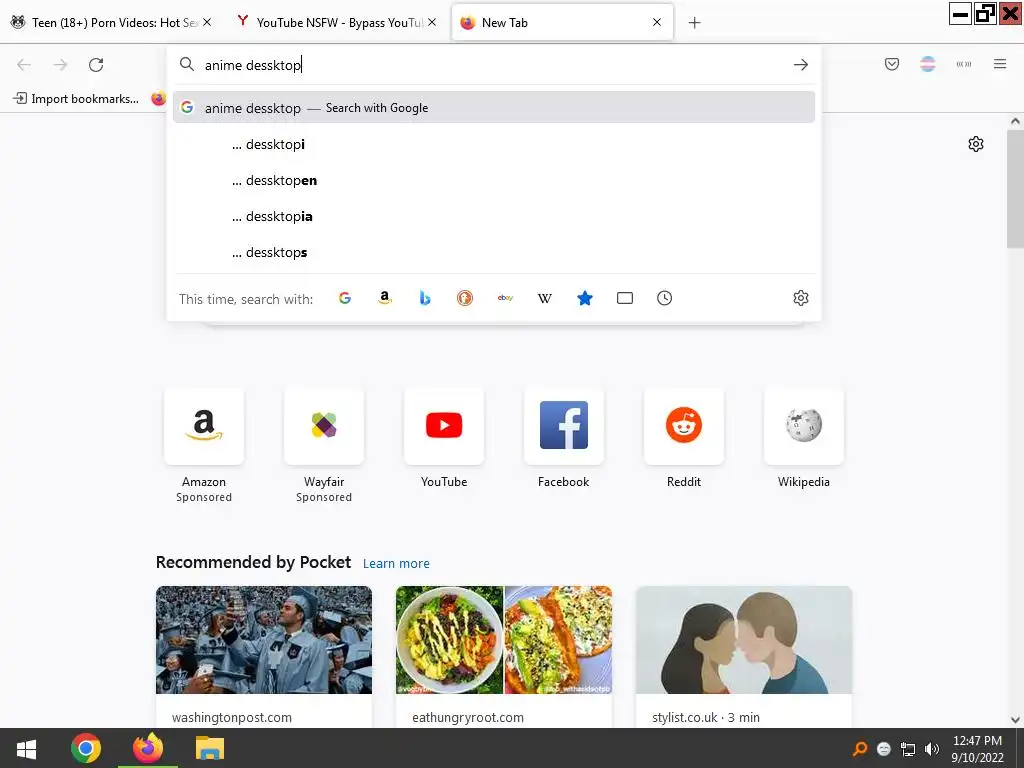The height and width of the screenshot is (768, 1024).
Task: Open the application hamburger menu
Action: (1000, 64)
